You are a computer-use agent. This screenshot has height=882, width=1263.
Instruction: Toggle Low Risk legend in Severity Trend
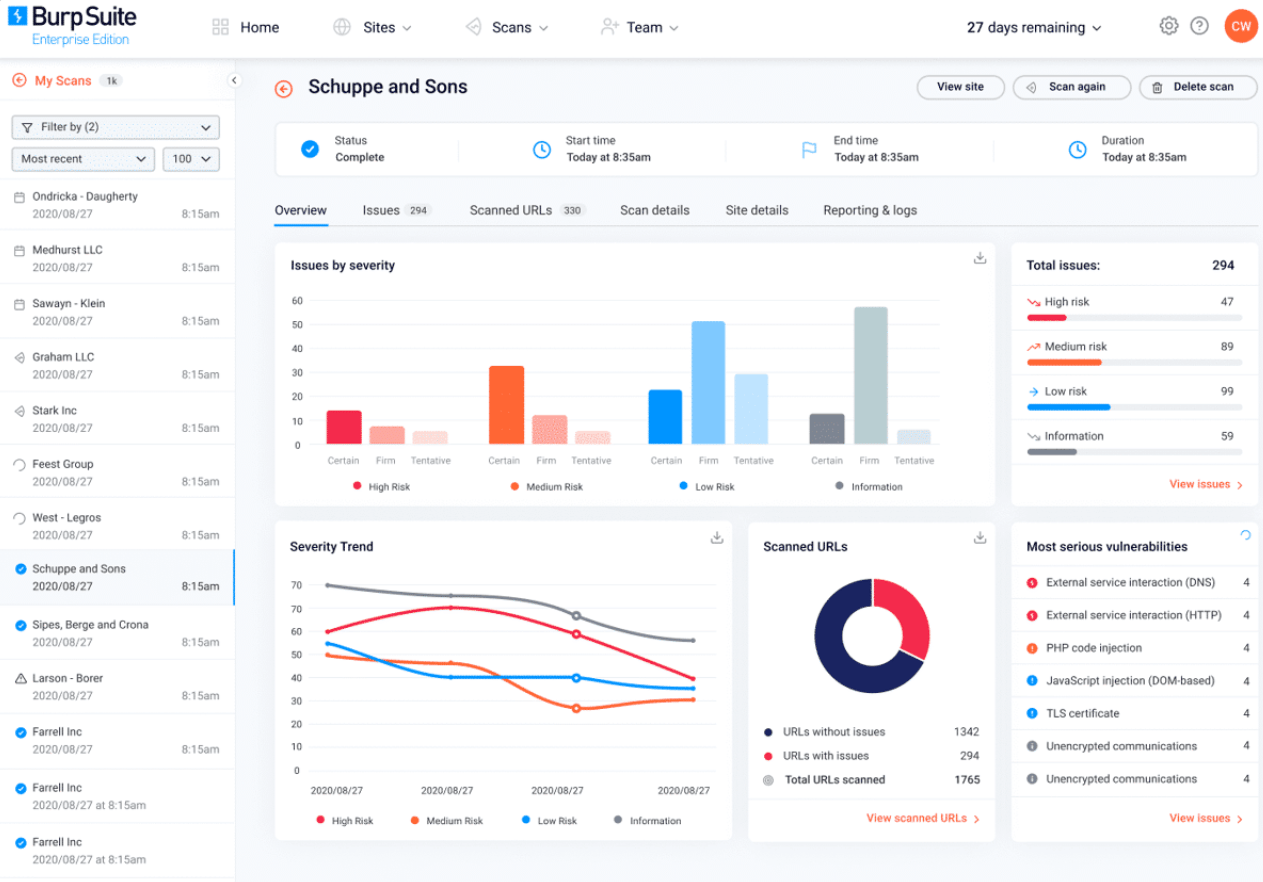point(549,820)
